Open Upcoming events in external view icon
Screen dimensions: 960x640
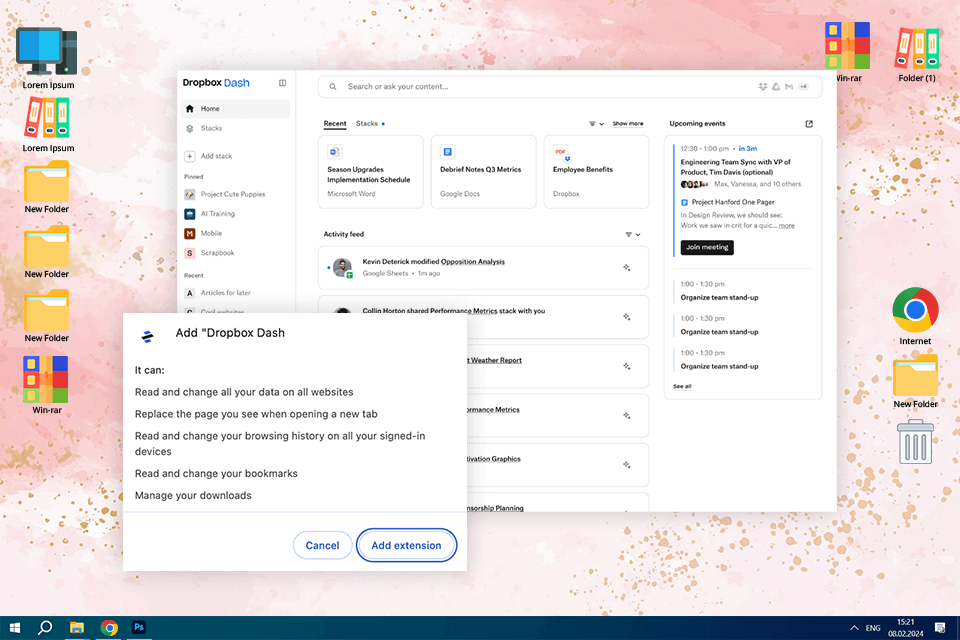pyautogui.click(x=809, y=124)
